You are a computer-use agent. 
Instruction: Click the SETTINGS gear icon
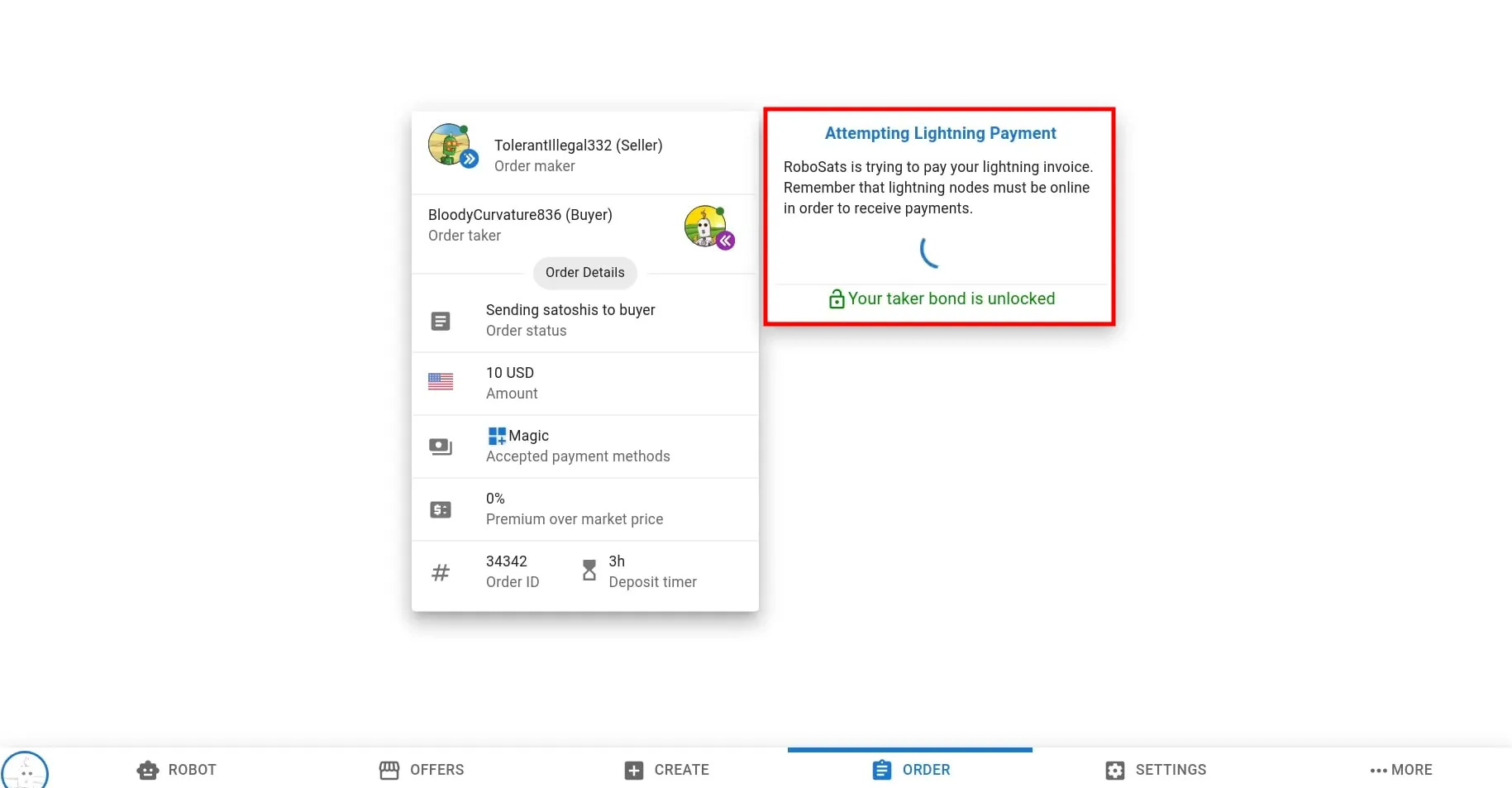(x=1115, y=771)
